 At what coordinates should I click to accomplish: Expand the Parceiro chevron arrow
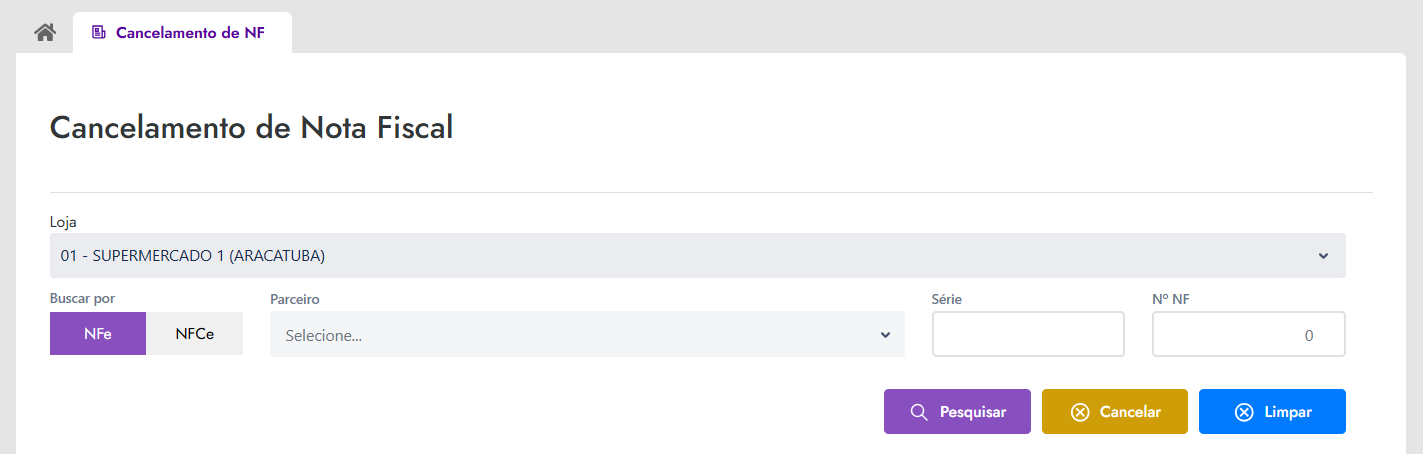coord(885,335)
